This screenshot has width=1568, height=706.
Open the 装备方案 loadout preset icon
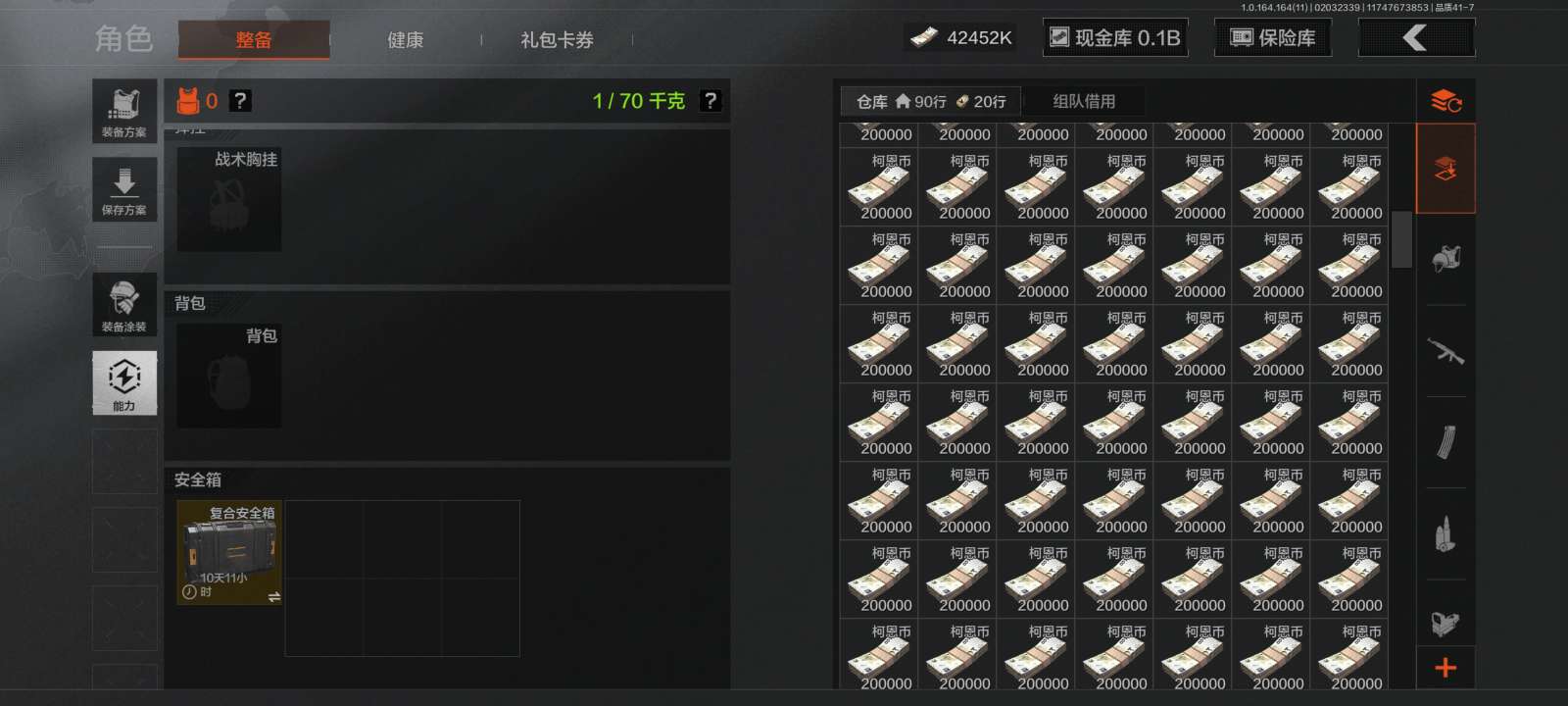click(124, 112)
